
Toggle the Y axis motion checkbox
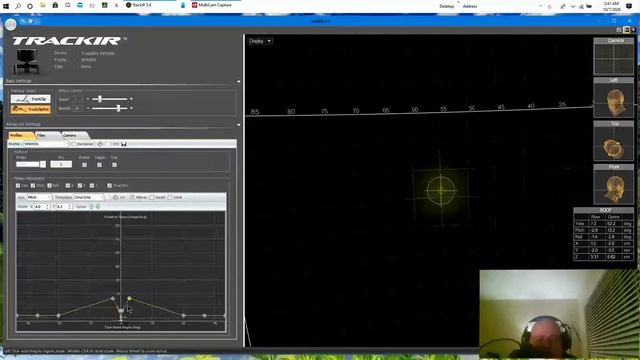pos(80,186)
